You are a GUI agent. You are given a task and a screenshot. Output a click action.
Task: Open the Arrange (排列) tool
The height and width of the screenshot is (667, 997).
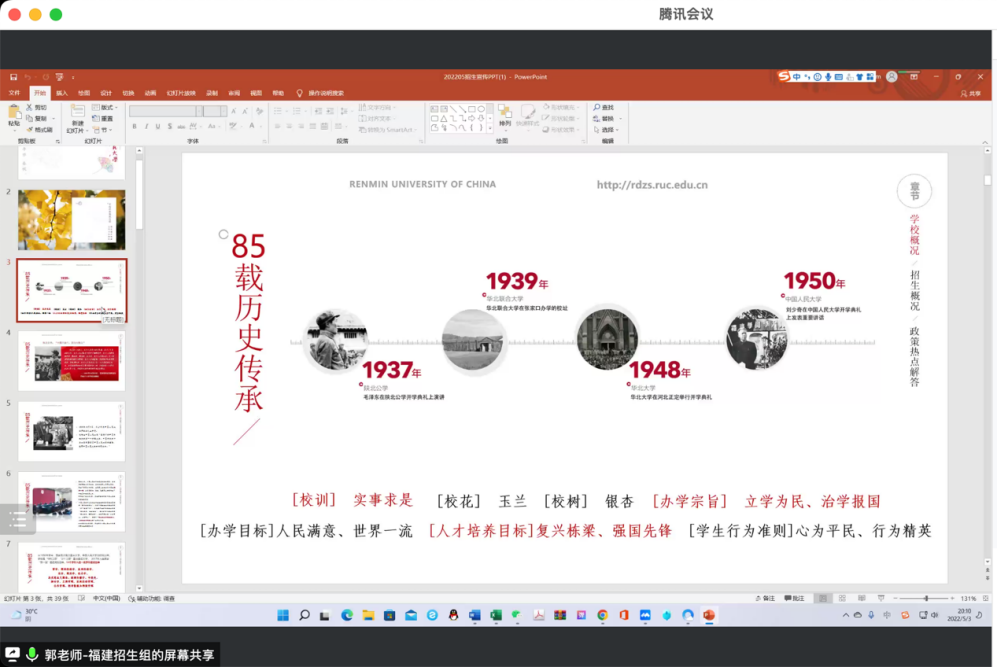tap(505, 116)
